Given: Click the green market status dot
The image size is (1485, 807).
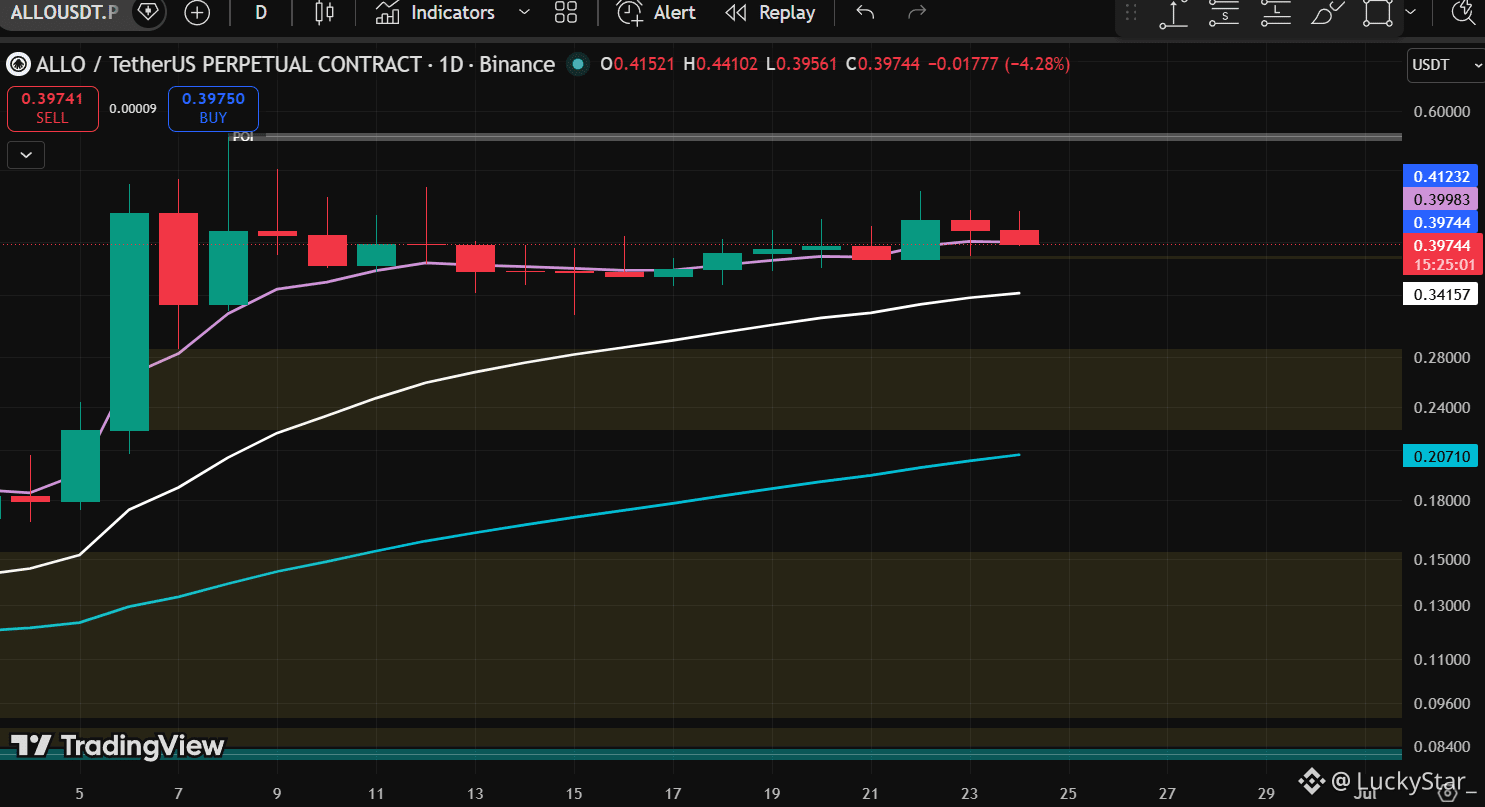Looking at the screenshot, I should tap(577, 65).
